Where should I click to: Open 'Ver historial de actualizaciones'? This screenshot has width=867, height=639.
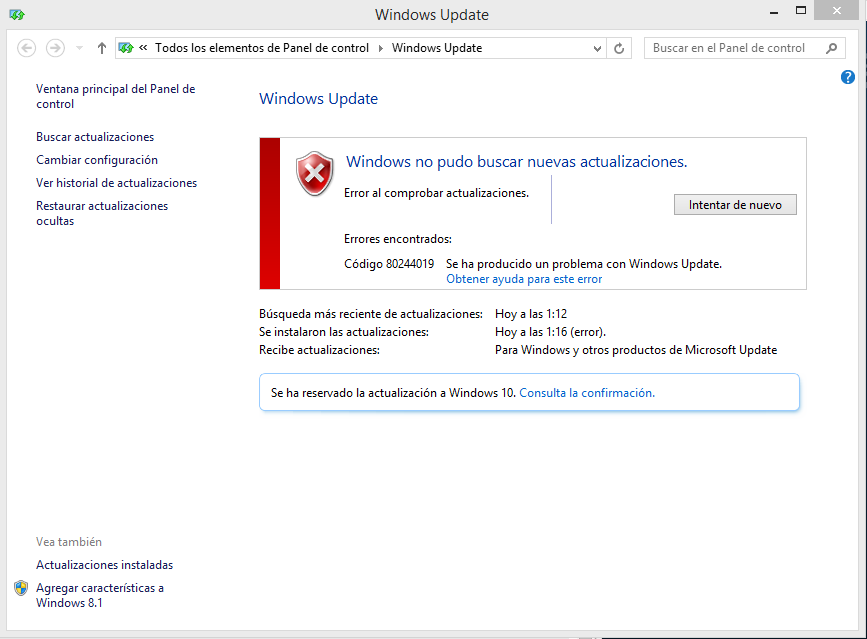(116, 183)
